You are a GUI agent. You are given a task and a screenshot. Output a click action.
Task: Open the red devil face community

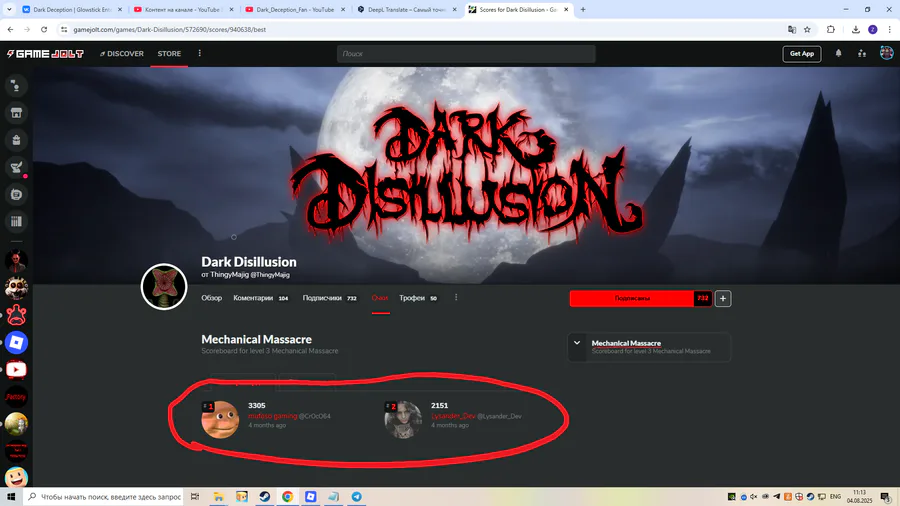(x=16, y=261)
